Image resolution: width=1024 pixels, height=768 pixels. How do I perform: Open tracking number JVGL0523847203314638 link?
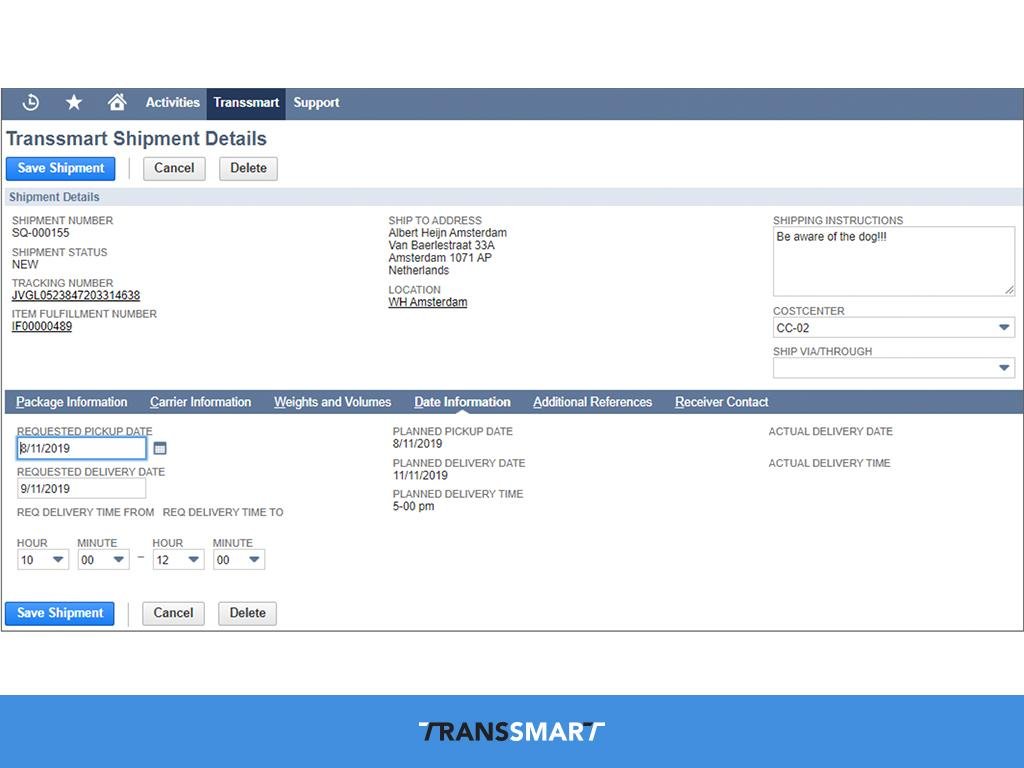click(76, 295)
